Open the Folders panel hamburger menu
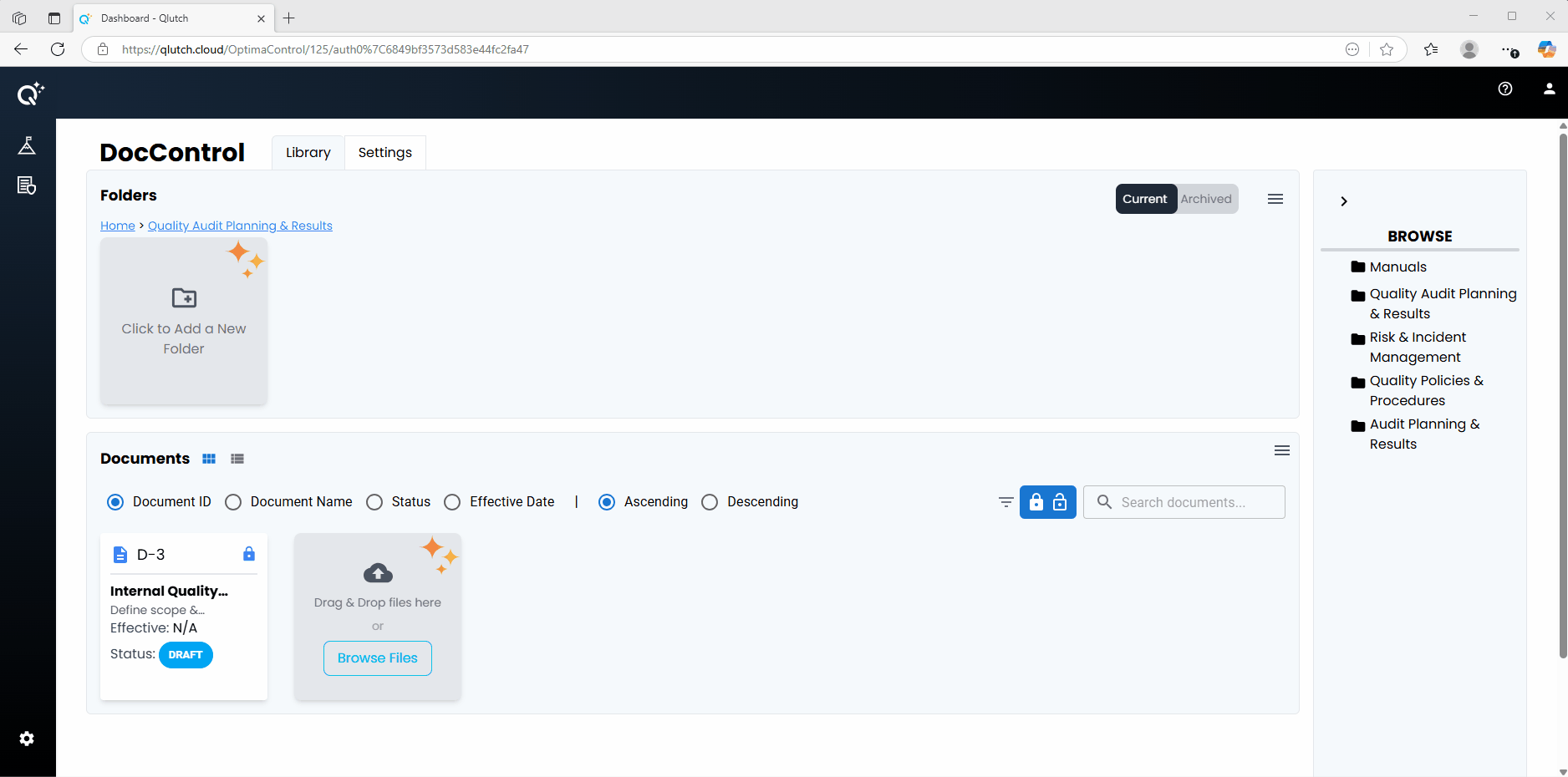This screenshot has width=1568, height=777. (x=1275, y=199)
